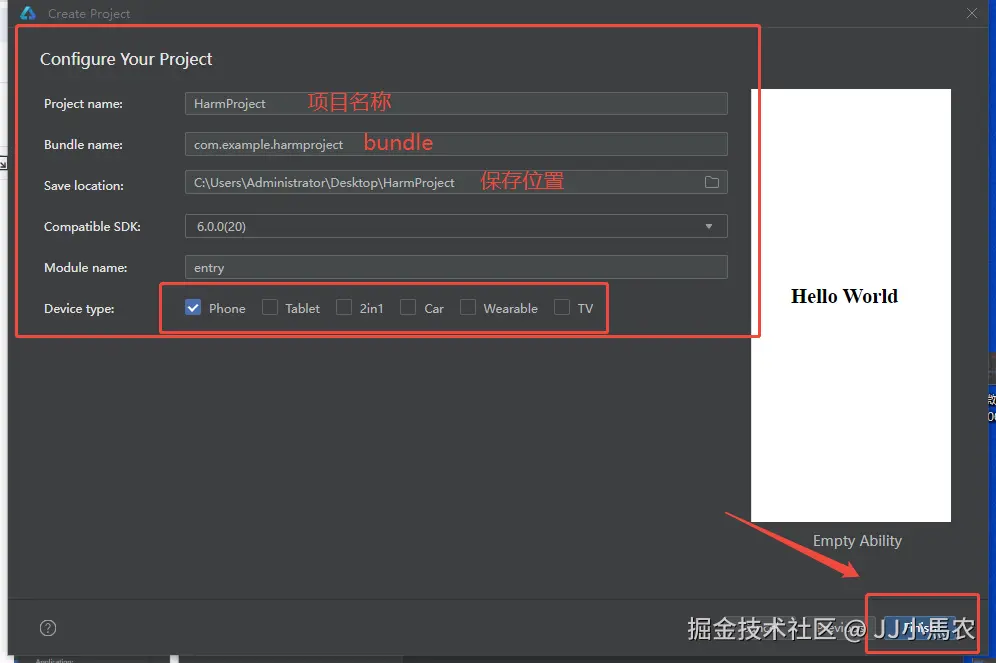Image resolution: width=996 pixels, height=663 pixels.
Task: Click the Project name input field
Action: coord(300,103)
